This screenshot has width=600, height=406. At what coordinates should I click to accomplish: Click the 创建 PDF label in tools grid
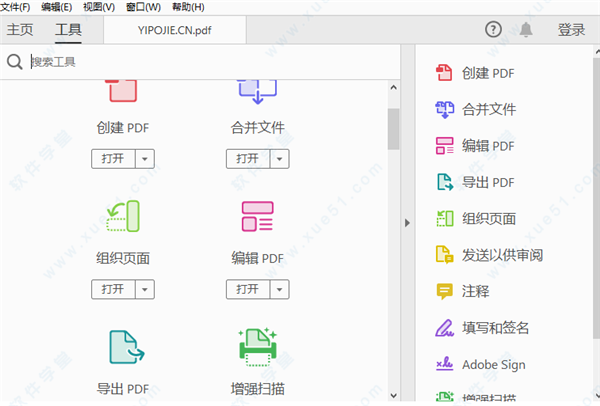(x=123, y=127)
